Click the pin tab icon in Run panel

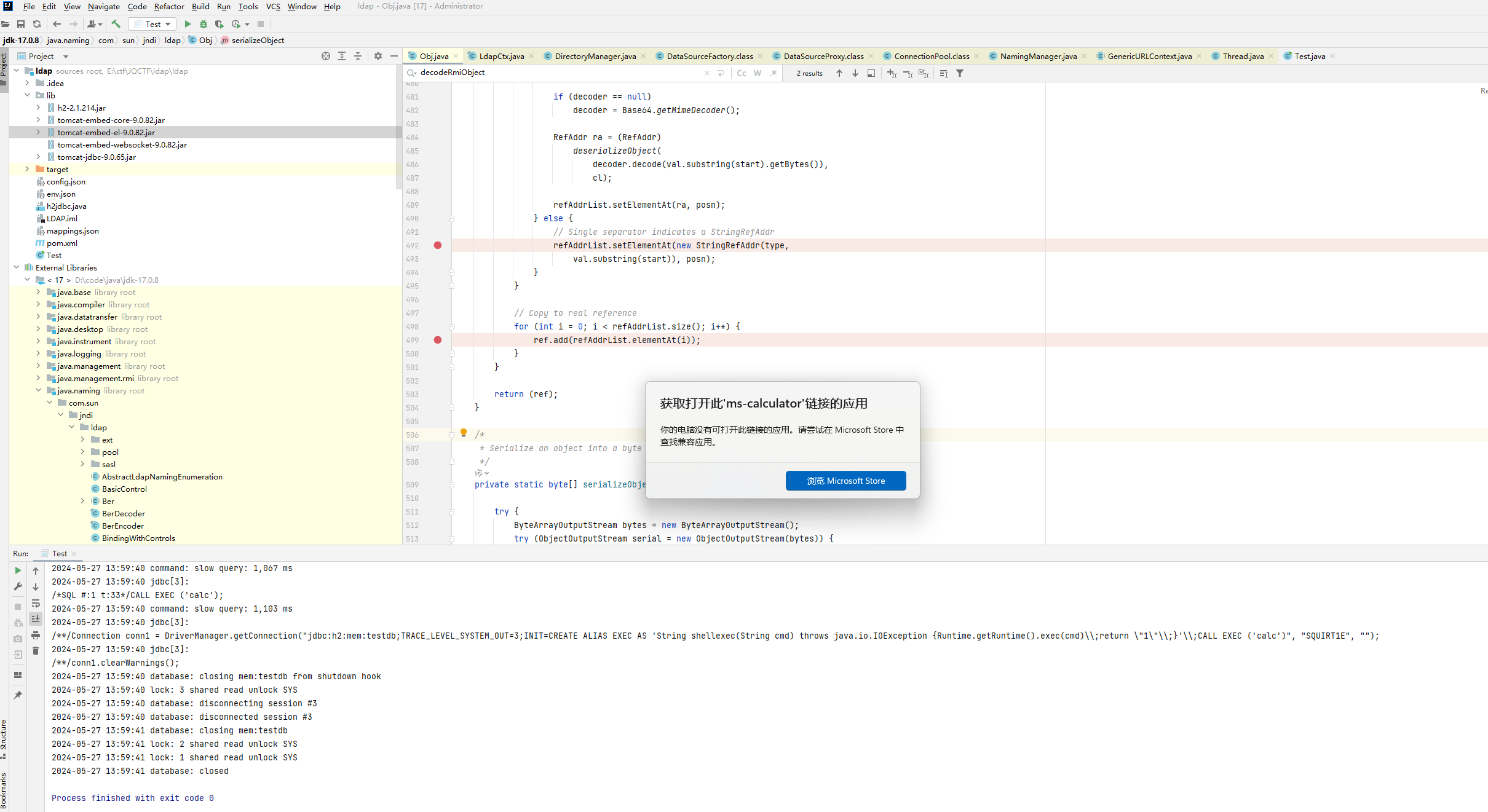18,695
